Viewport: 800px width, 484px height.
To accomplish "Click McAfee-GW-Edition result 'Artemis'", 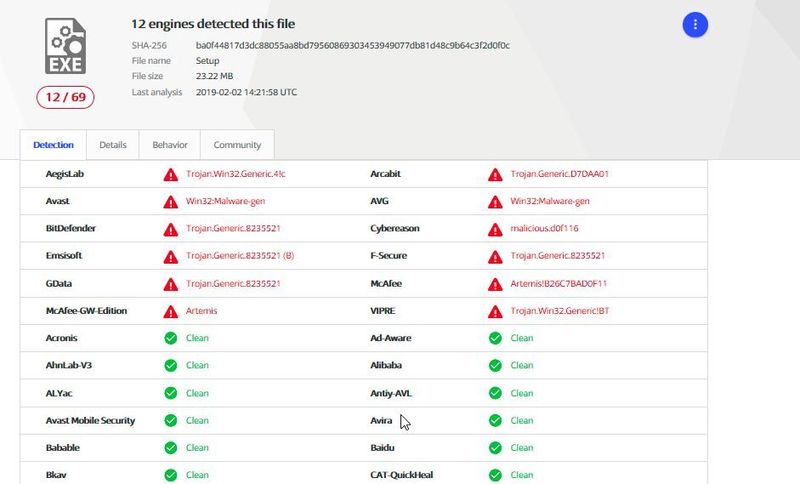I will [x=201, y=311].
